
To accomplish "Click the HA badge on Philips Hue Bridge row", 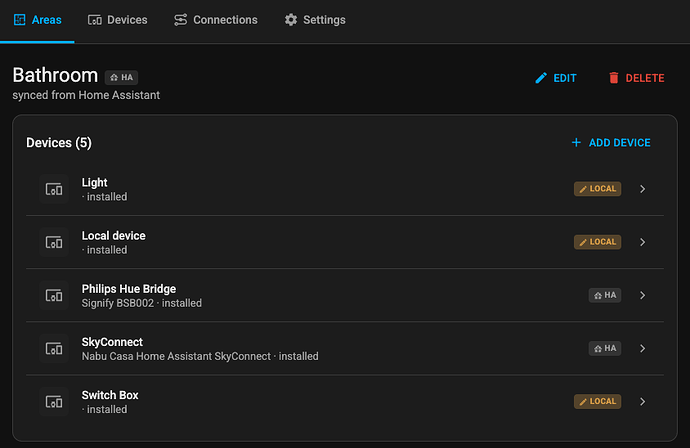I will point(605,295).
